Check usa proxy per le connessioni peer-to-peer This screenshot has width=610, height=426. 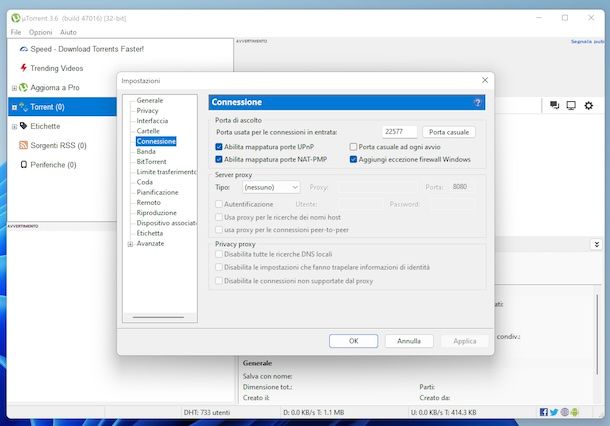pos(219,230)
